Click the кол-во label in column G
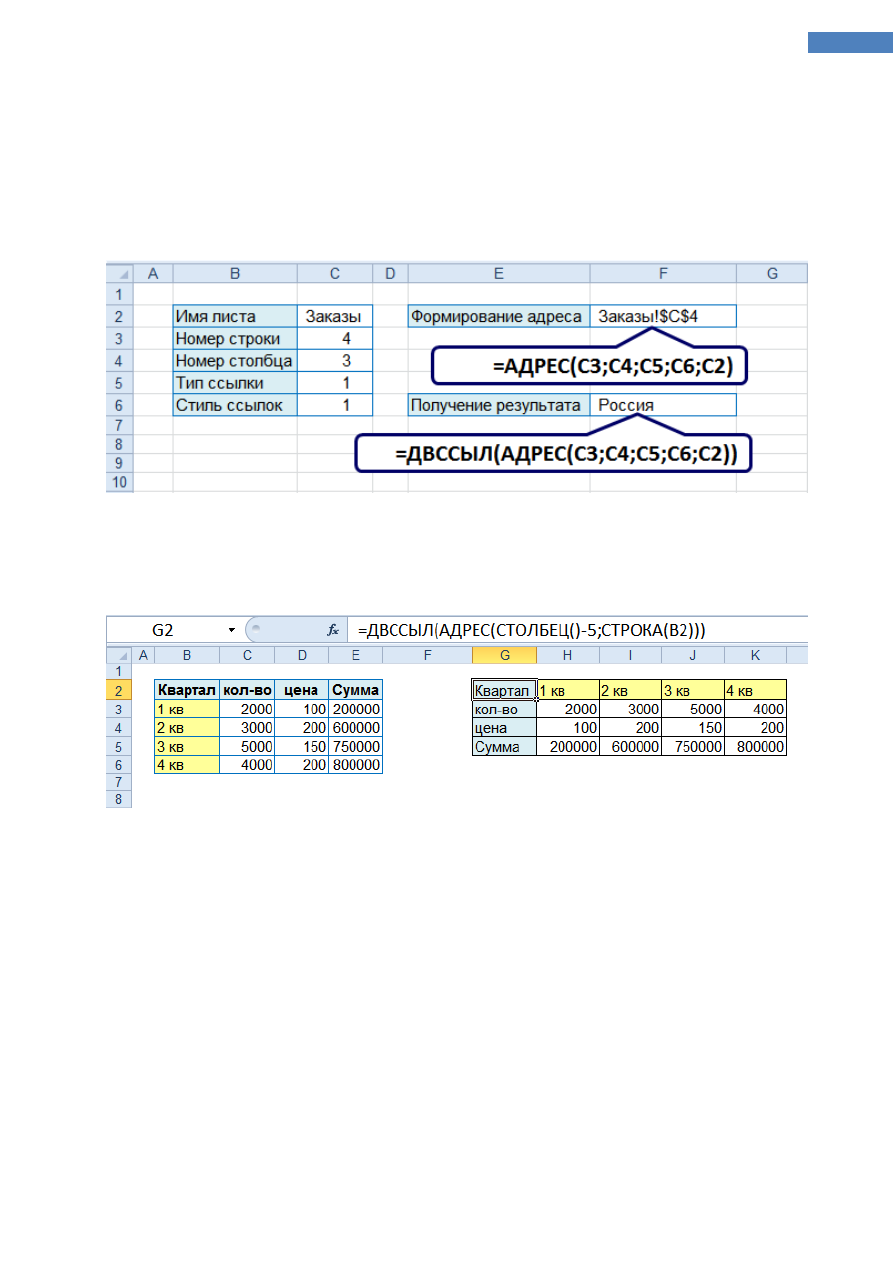The height and width of the screenshot is (1263, 893). [504, 709]
